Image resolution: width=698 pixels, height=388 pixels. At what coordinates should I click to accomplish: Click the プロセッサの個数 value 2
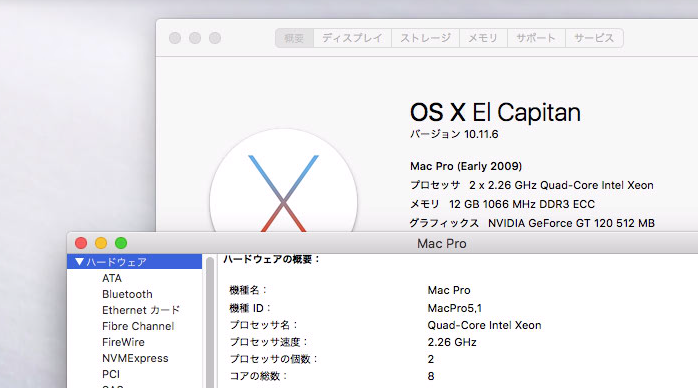click(x=431, y=359)
